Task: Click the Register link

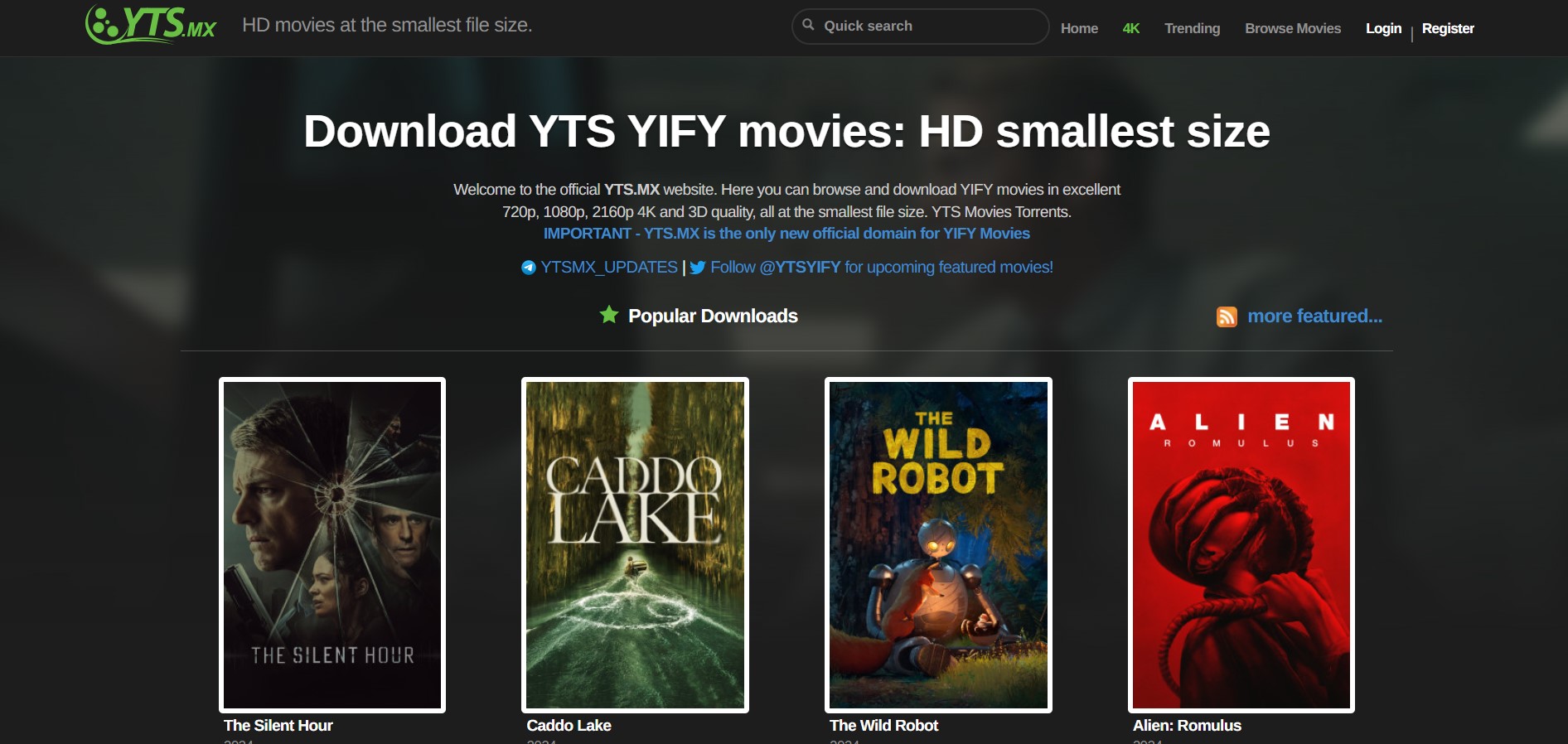Action: (1448, 28)
